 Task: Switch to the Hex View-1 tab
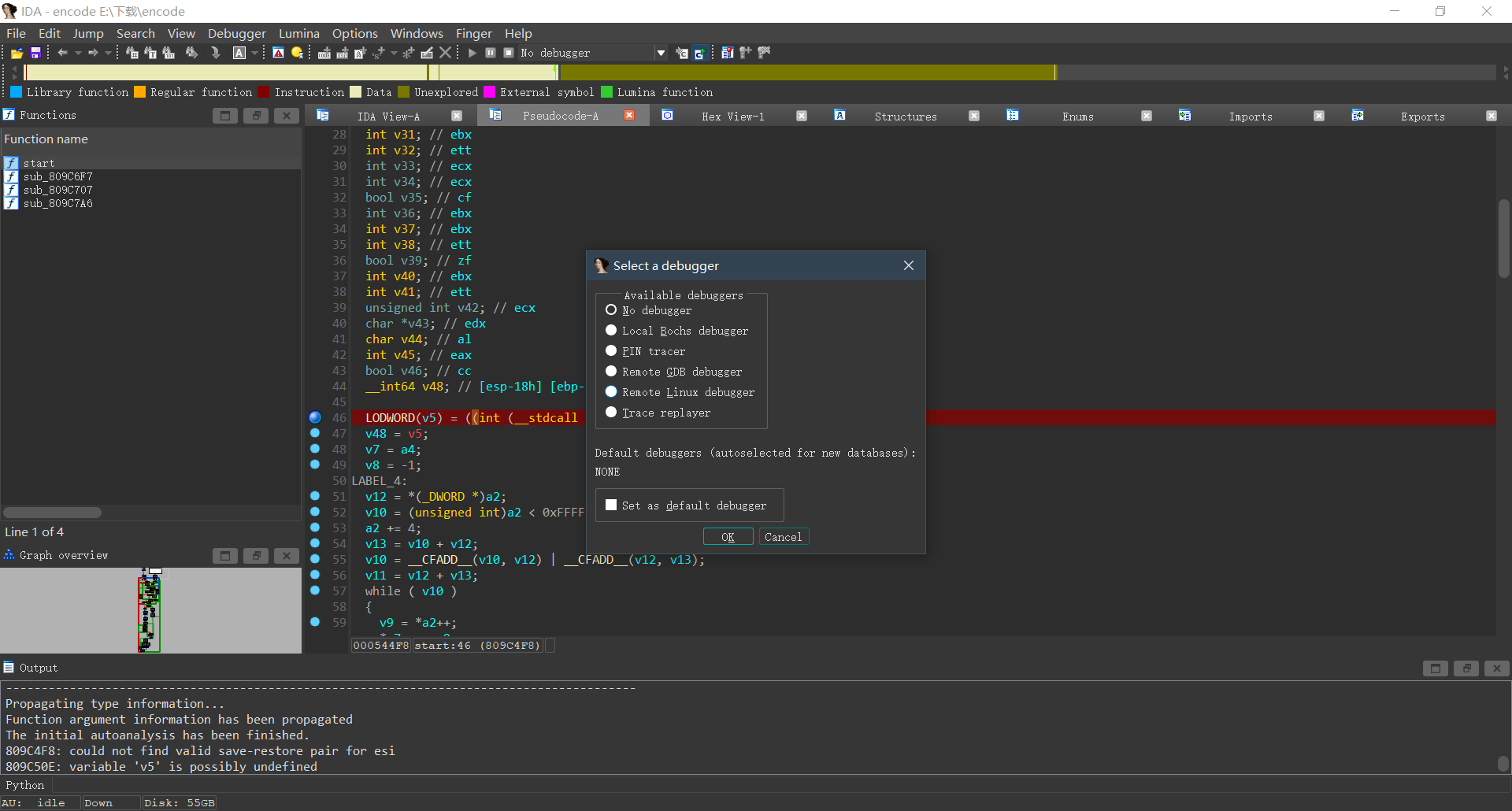[x=732, y=116]
